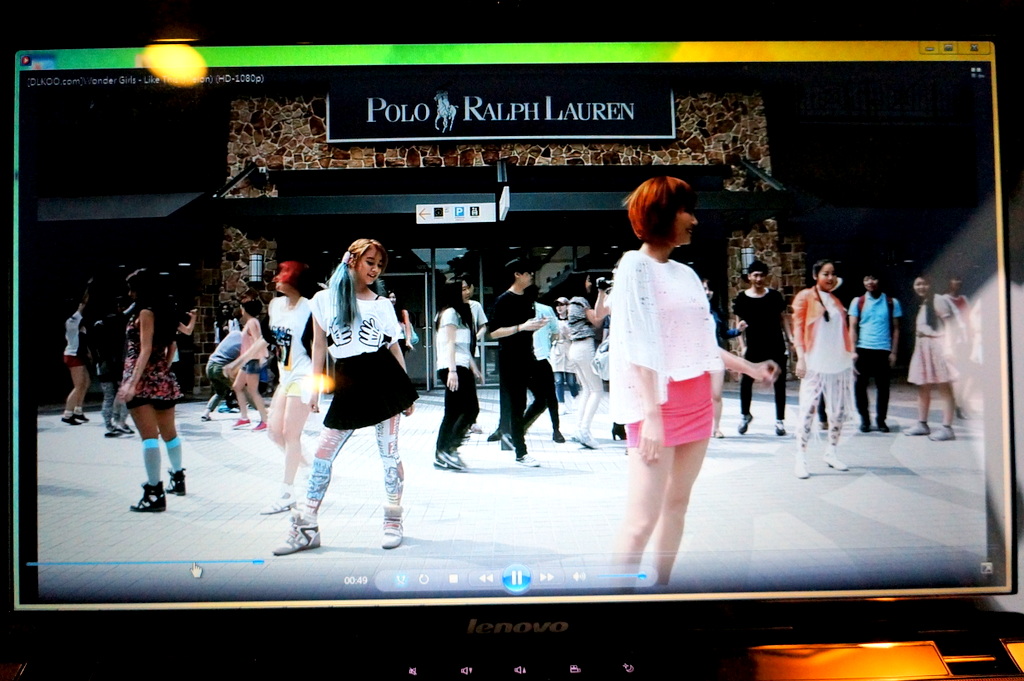Minimize the media player window
1024x681 pixels.
coord(927,47)
